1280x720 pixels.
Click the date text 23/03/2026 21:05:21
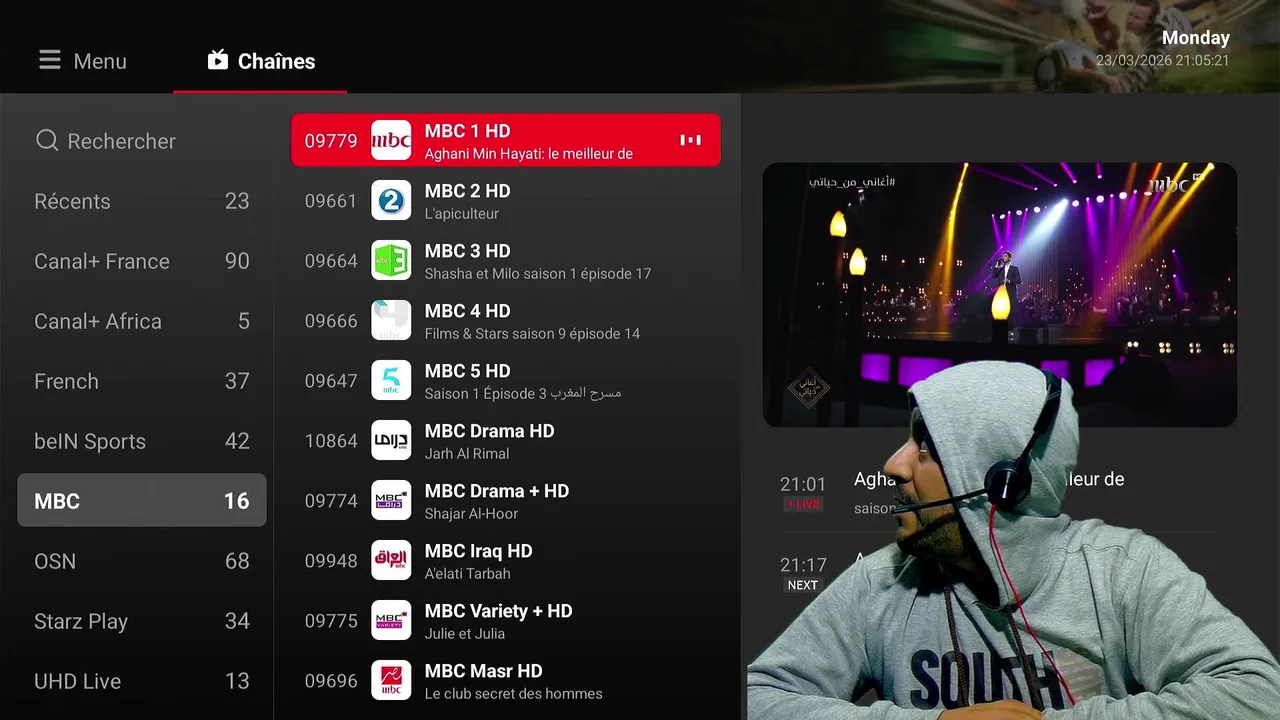[x=1163, y=61]
